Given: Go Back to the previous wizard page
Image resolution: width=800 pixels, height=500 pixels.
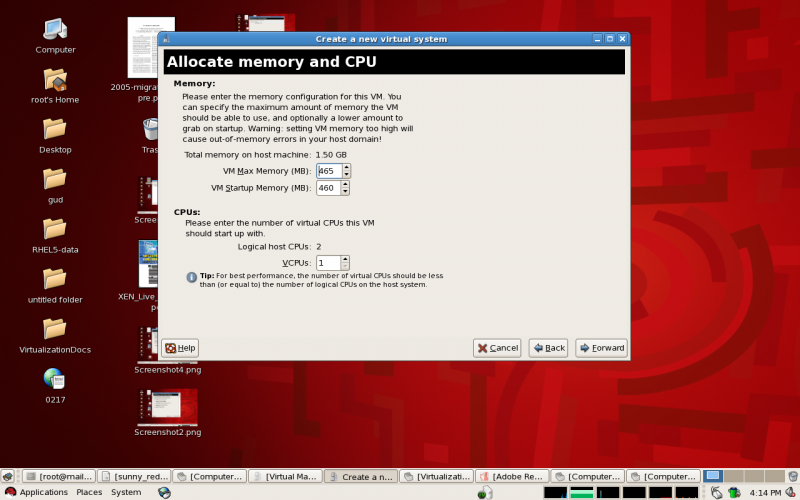Looking at the screenshot, I should (548, 348).
